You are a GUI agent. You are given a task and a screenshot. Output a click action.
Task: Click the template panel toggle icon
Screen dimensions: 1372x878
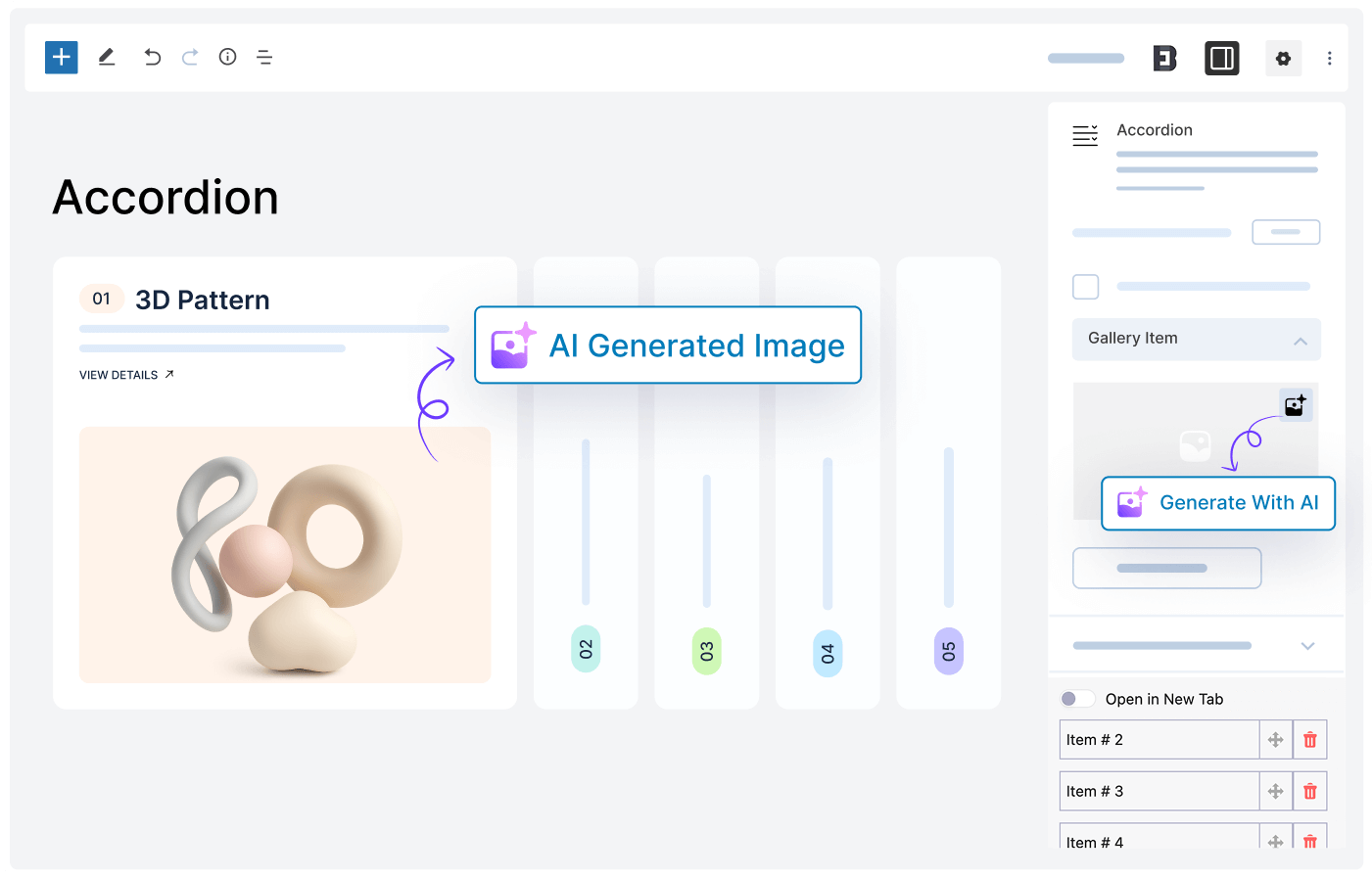click(1221, 58)
